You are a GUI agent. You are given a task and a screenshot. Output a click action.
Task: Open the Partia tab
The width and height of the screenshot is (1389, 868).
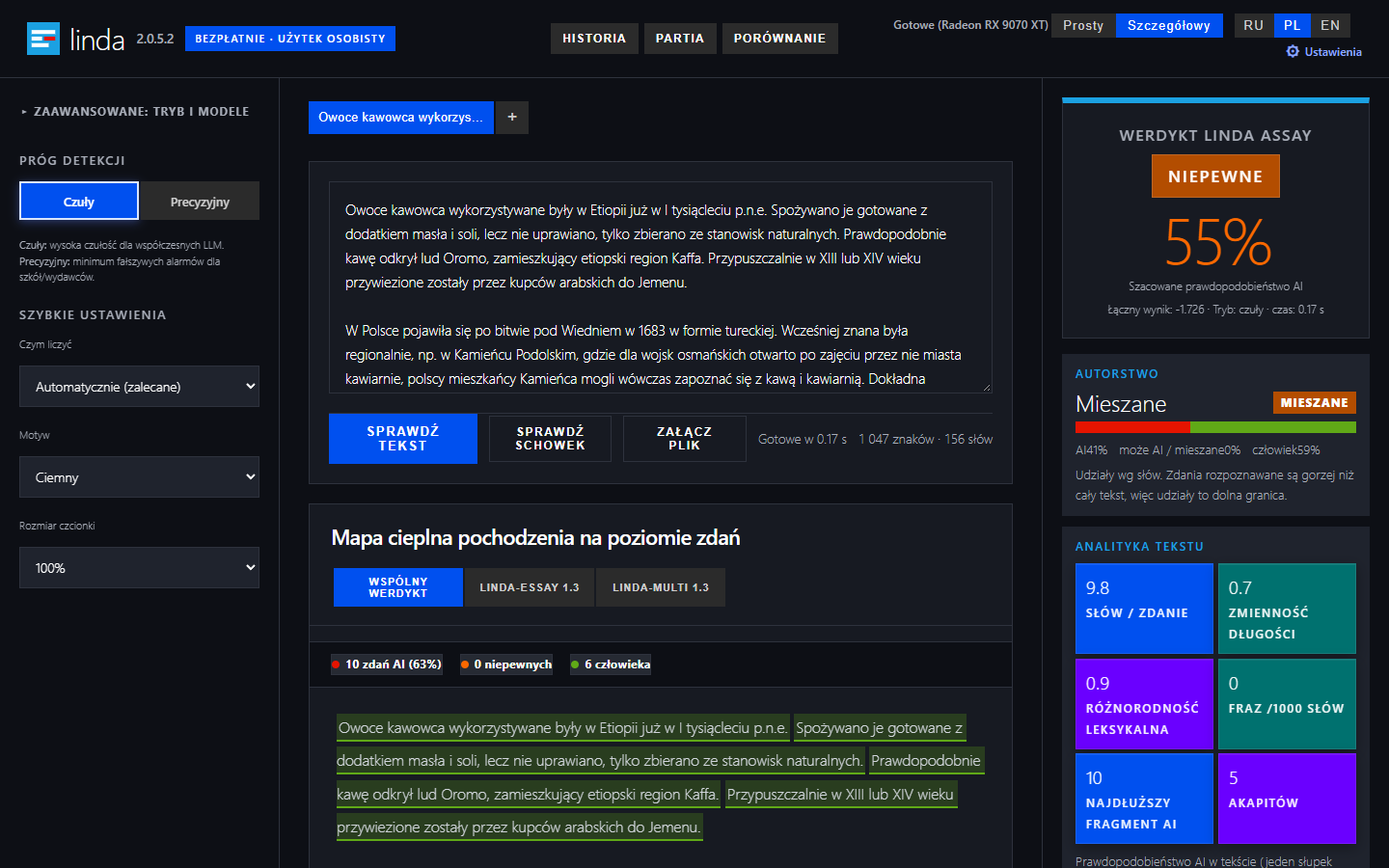click(x=680, y=39)
